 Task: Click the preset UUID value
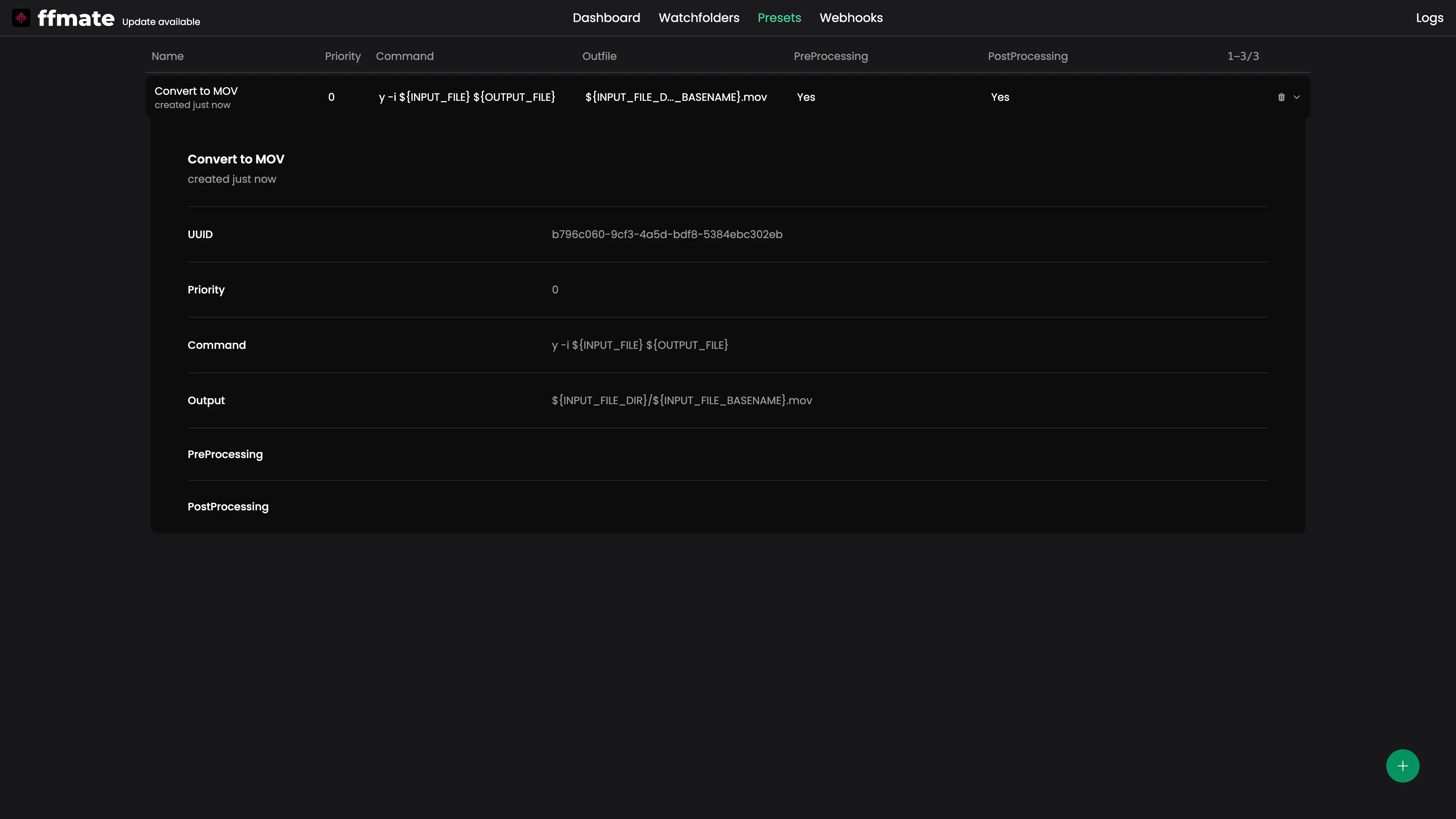coord(667,235)
